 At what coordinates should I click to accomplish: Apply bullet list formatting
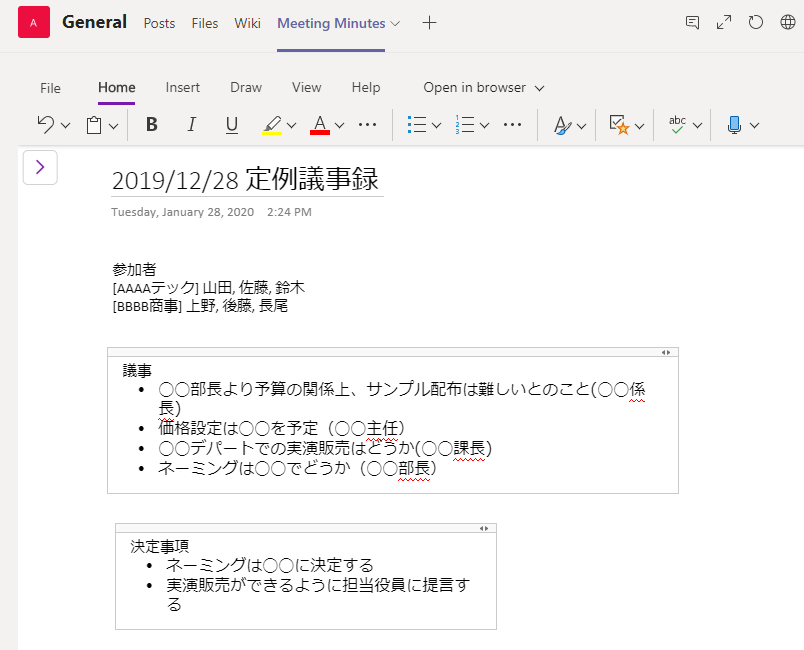tap(417, 125)
